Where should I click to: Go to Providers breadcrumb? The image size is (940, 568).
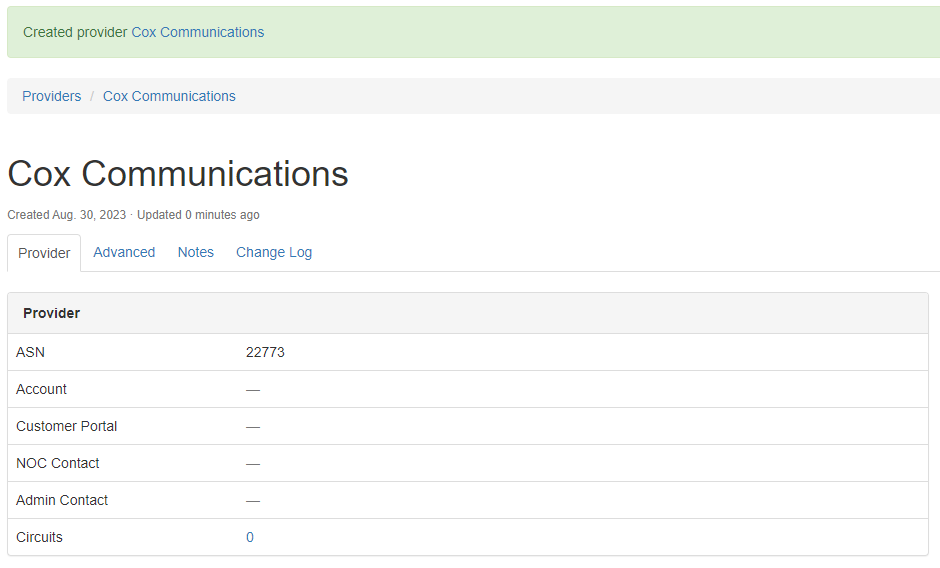tap(52, 96)
